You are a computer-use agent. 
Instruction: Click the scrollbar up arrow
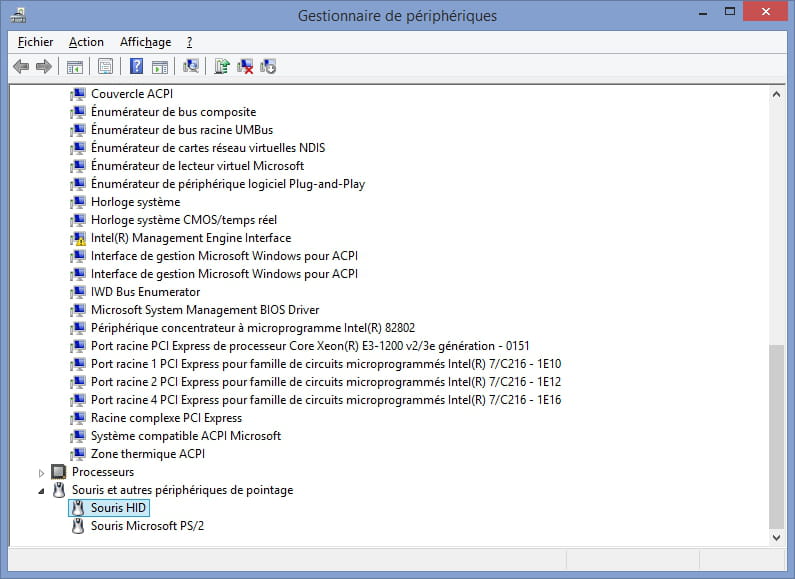pos(776,94)
